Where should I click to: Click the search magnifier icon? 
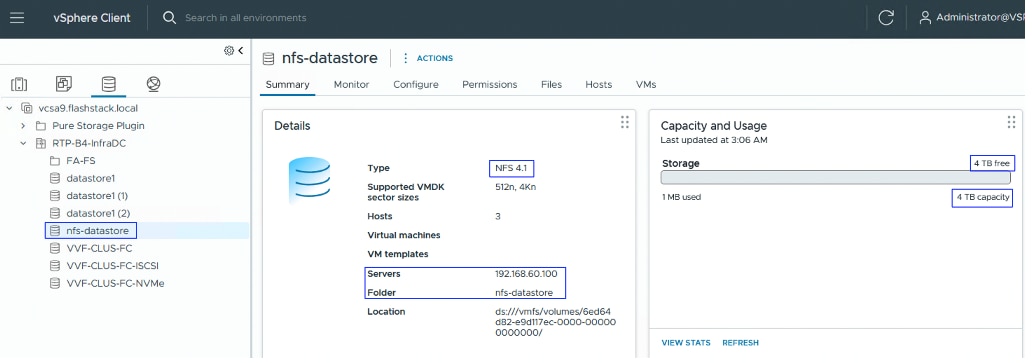(169, 18)
